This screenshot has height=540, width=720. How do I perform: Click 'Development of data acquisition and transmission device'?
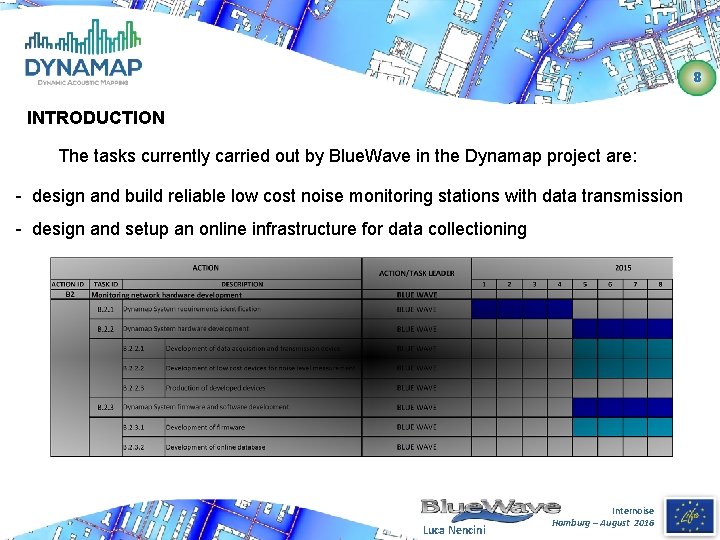[253, 349]
